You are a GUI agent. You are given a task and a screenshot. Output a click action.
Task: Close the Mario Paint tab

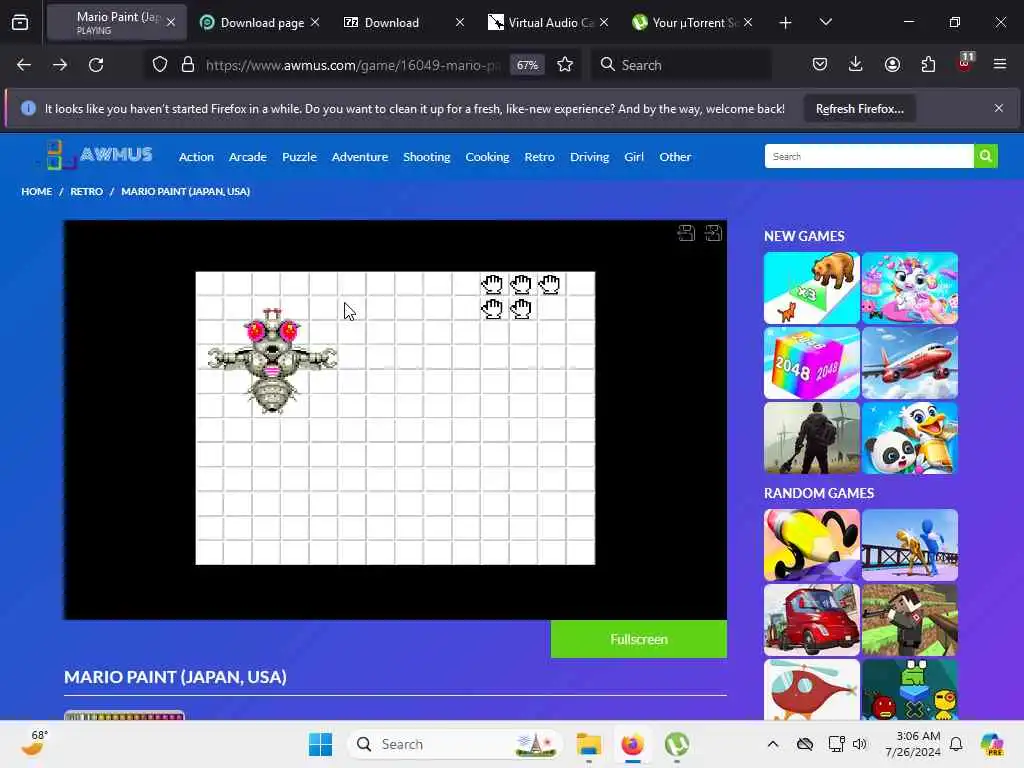(171, 22)
